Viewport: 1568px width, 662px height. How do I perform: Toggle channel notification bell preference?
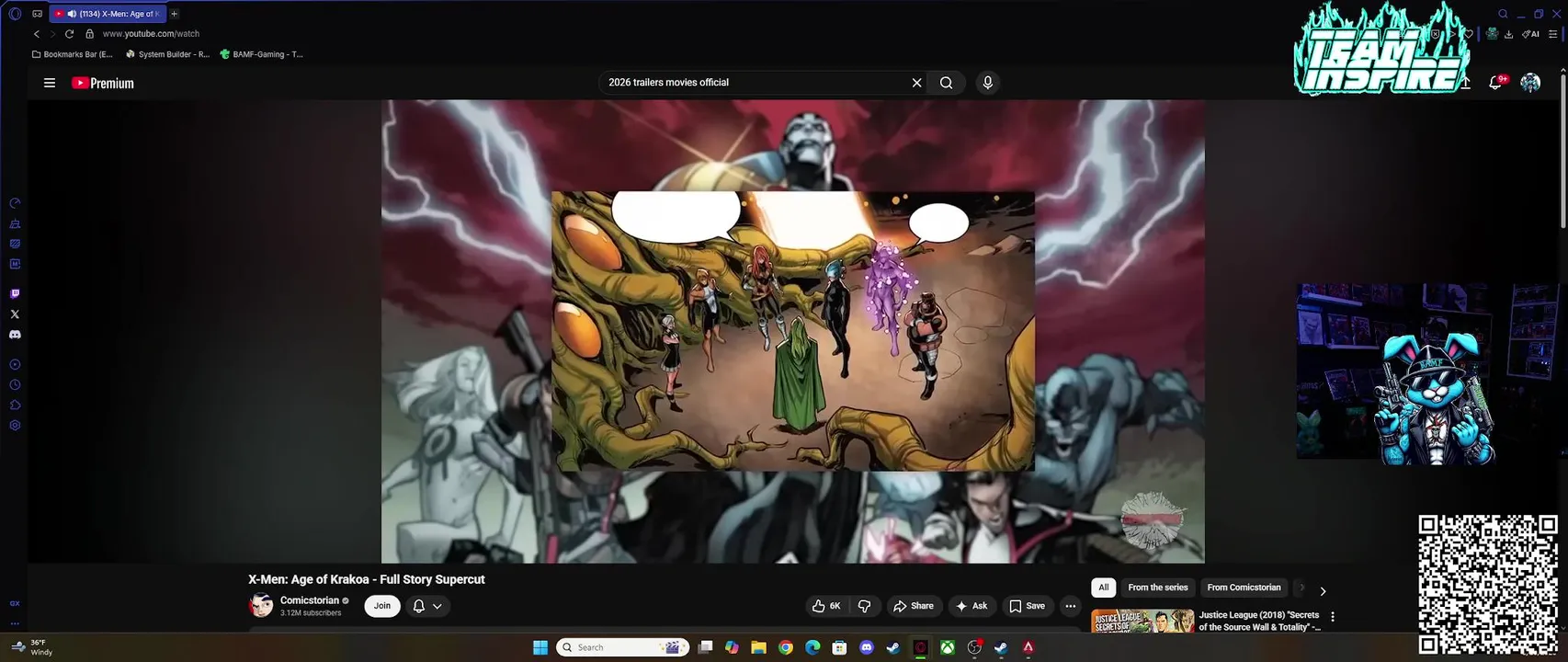[x=418, y=606]
